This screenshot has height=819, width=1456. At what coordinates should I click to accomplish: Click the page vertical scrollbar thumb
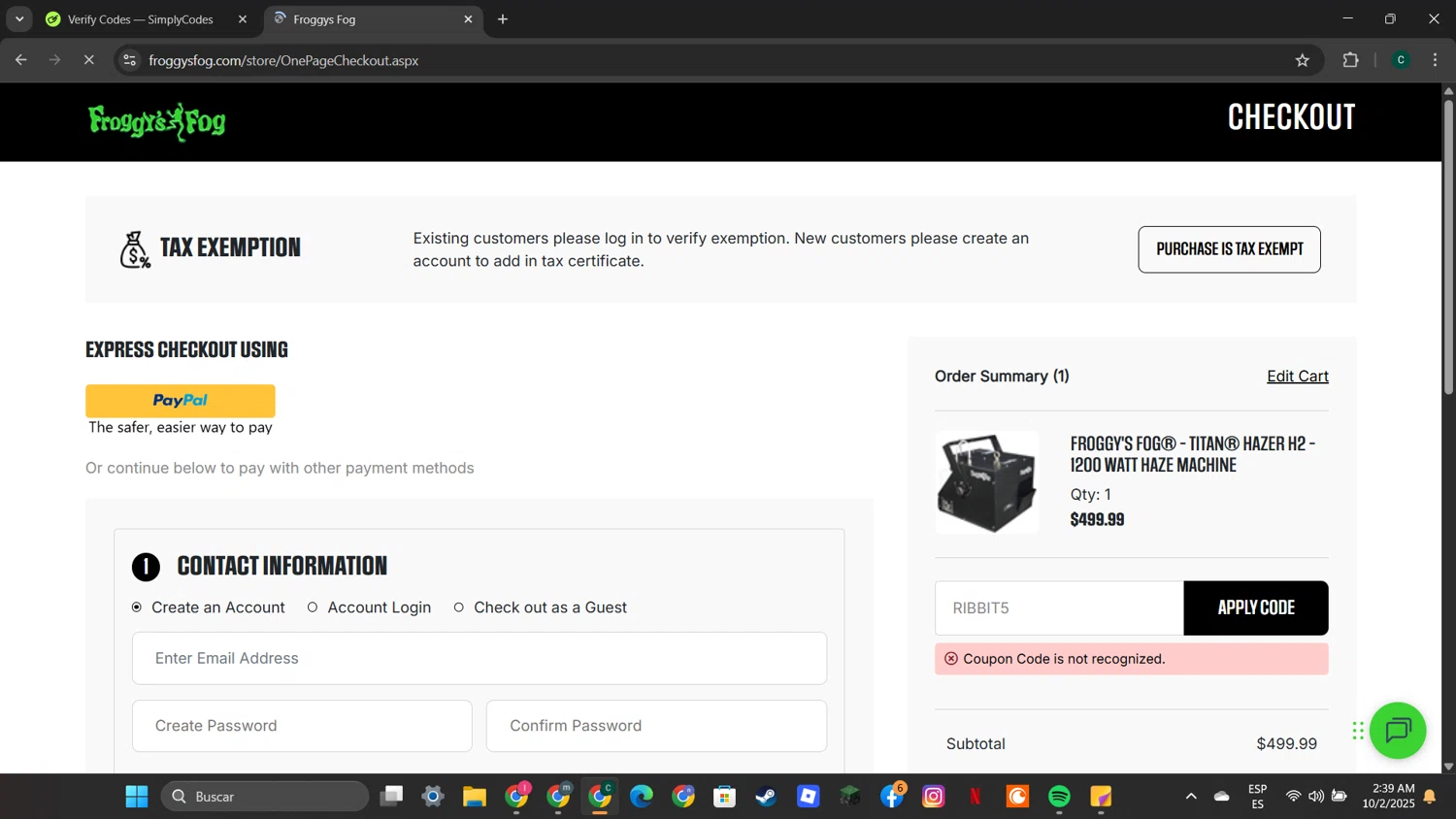[1448, 246]
